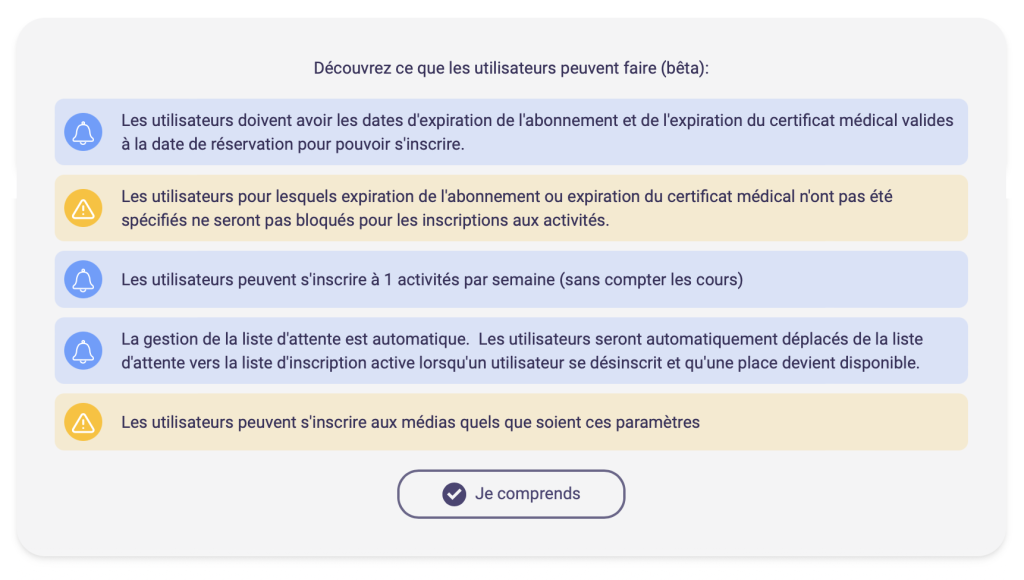Click the parenthetical "(sans compter les cours)"
1024x580 pixels.
652,280
